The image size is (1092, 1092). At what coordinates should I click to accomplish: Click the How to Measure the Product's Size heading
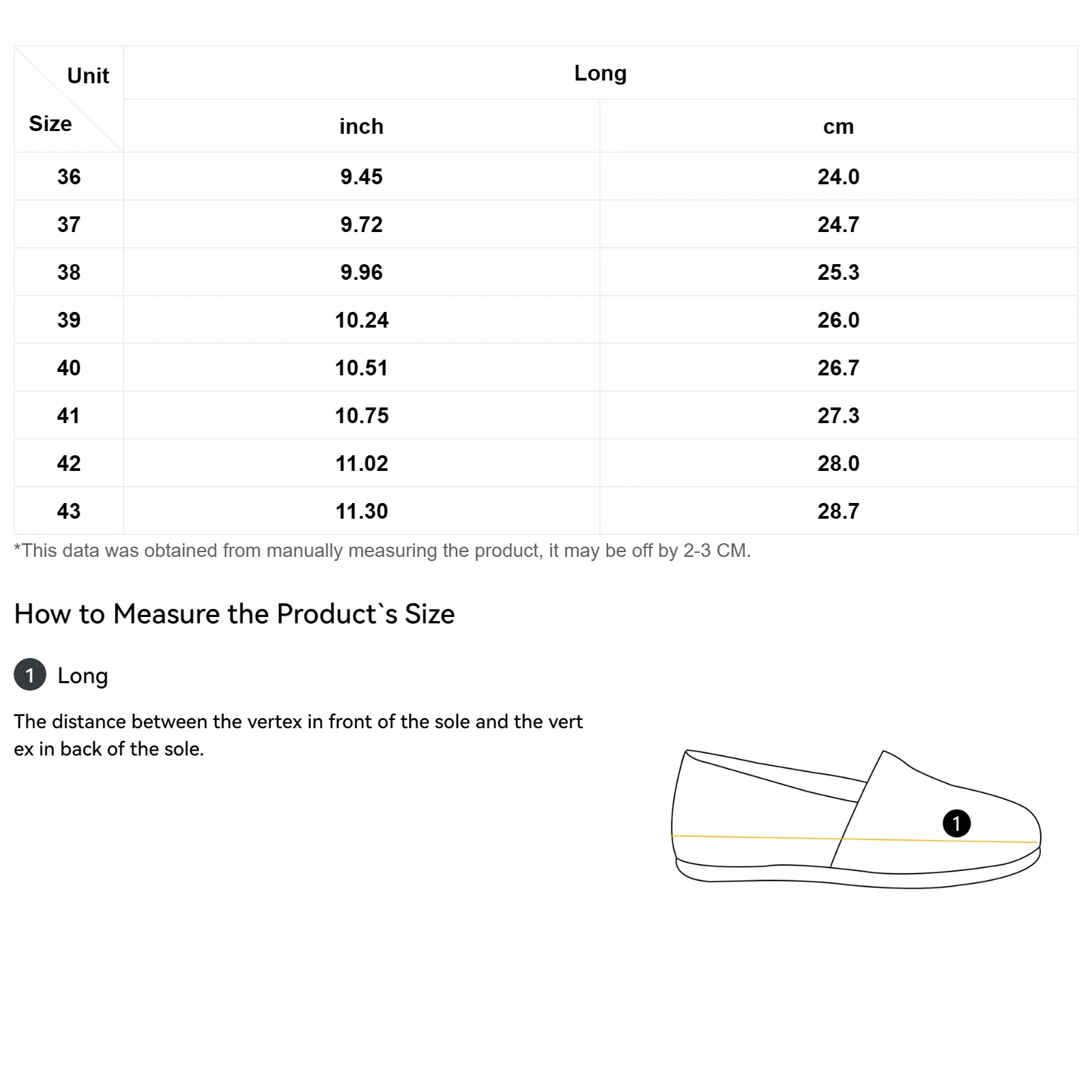tap(234, 614)
